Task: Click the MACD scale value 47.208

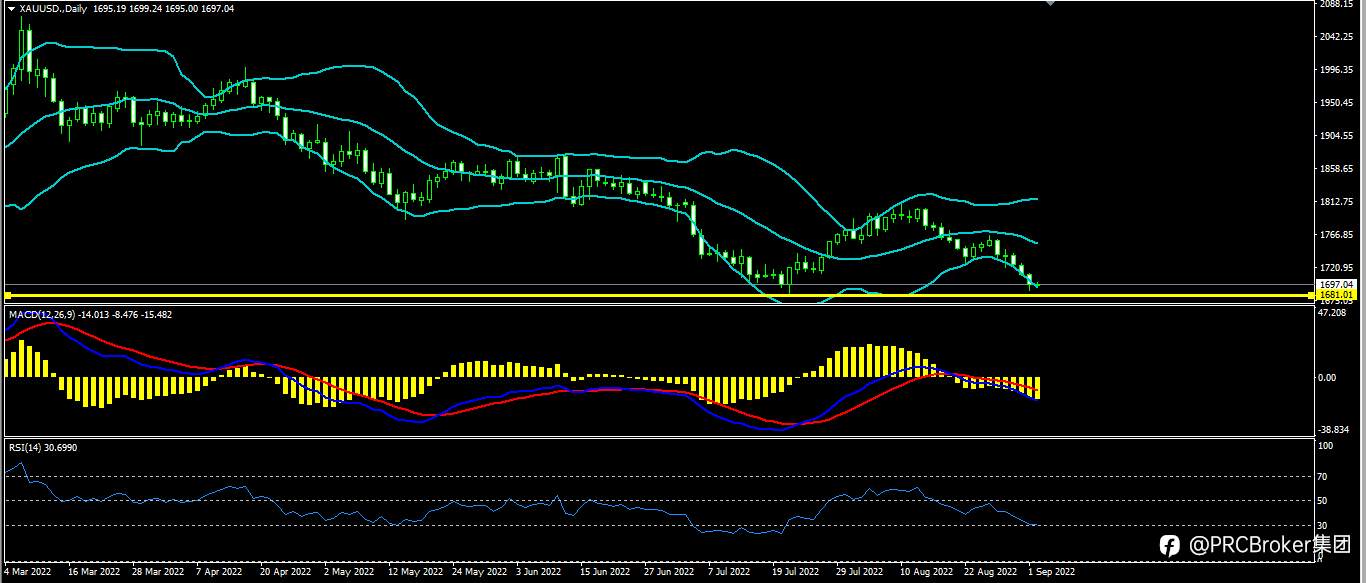Action: click(1333, 313)
